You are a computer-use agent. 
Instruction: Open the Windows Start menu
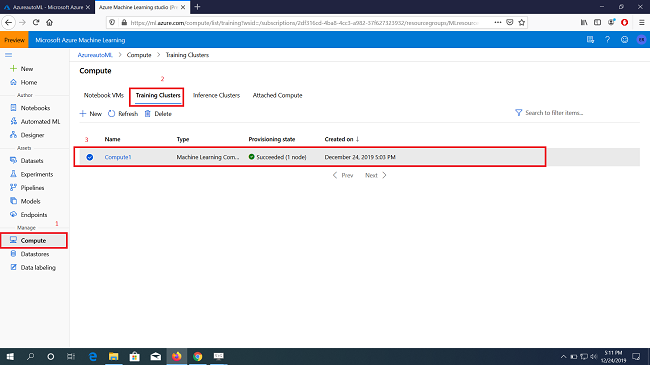pos(10,356)
